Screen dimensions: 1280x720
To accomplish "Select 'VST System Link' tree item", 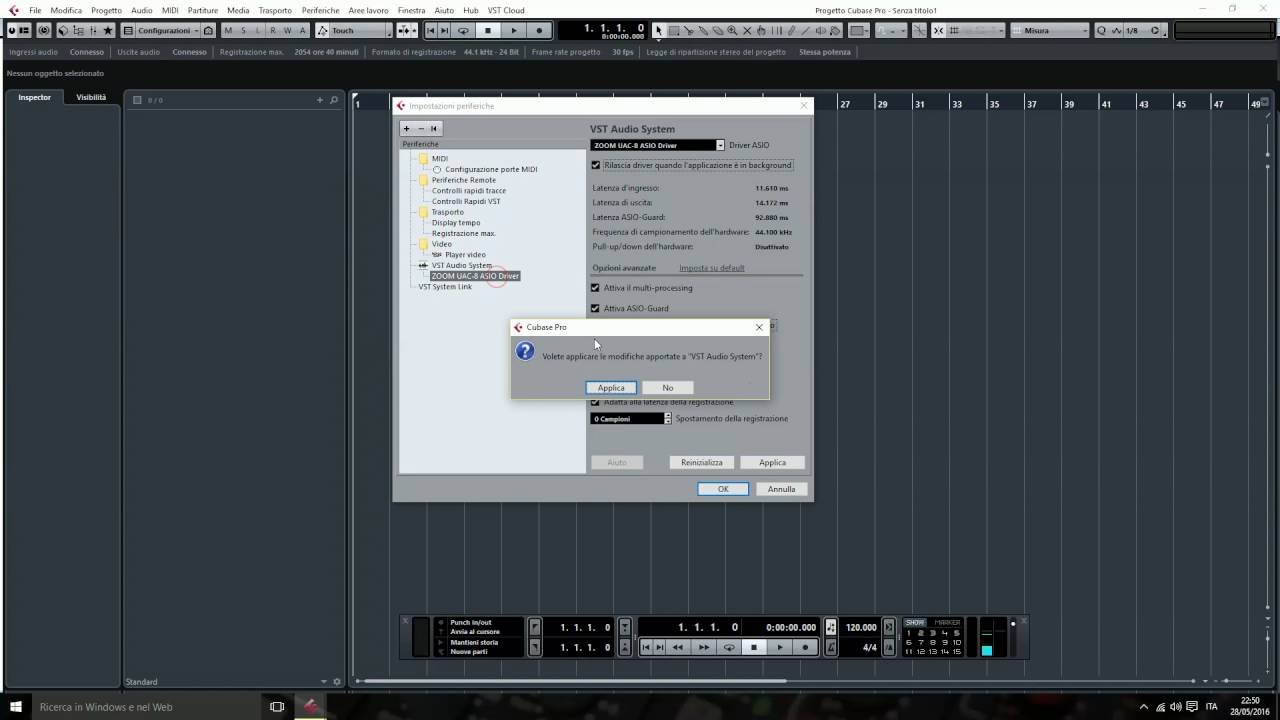I will tap(445, 287).
